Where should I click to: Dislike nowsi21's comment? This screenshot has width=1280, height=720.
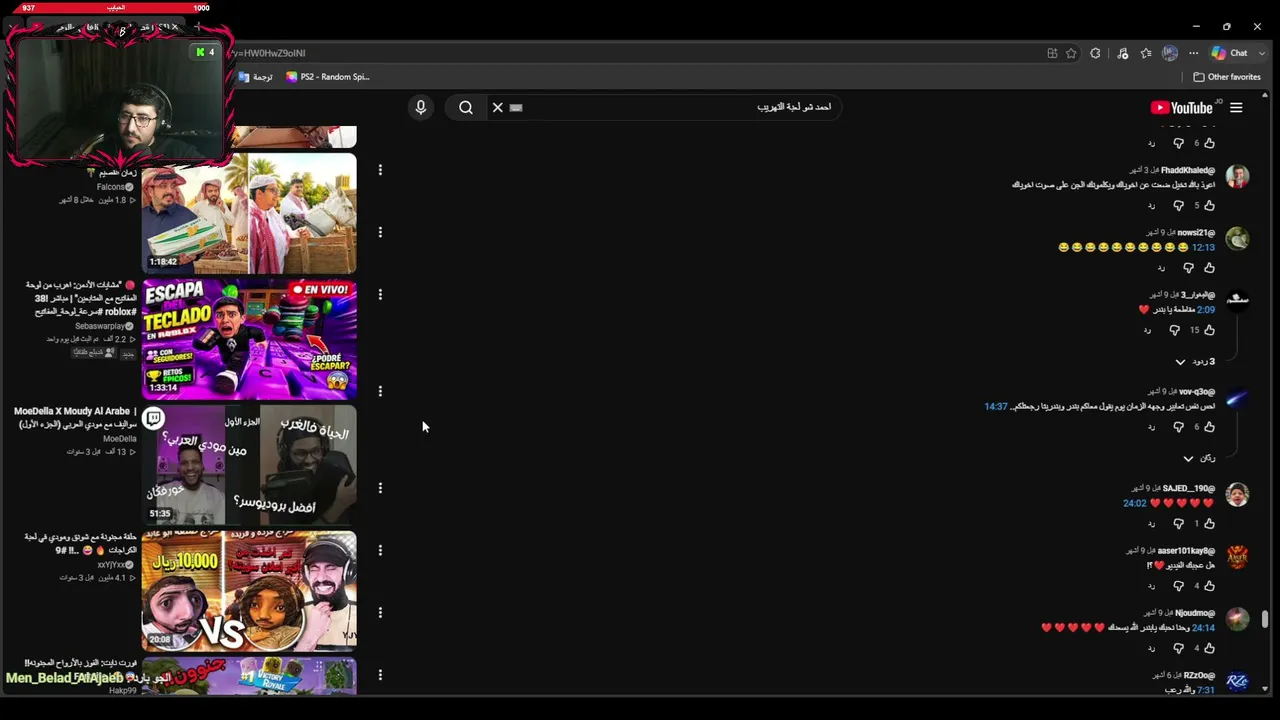(1188, 267)
